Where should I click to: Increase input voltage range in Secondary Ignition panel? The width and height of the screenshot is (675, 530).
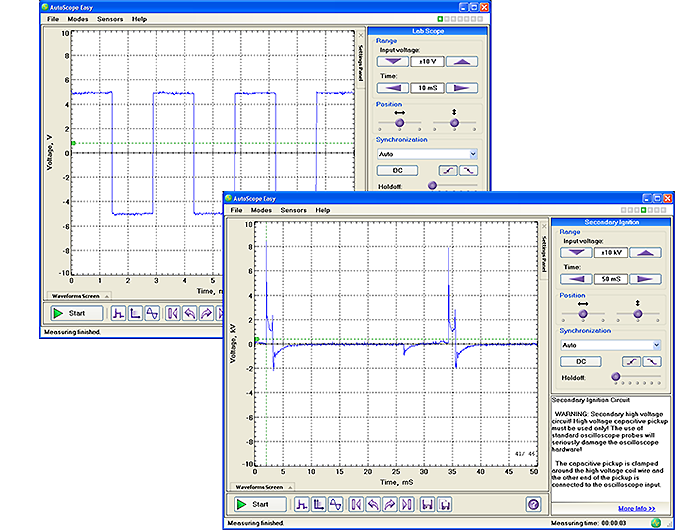coord(645,253)
